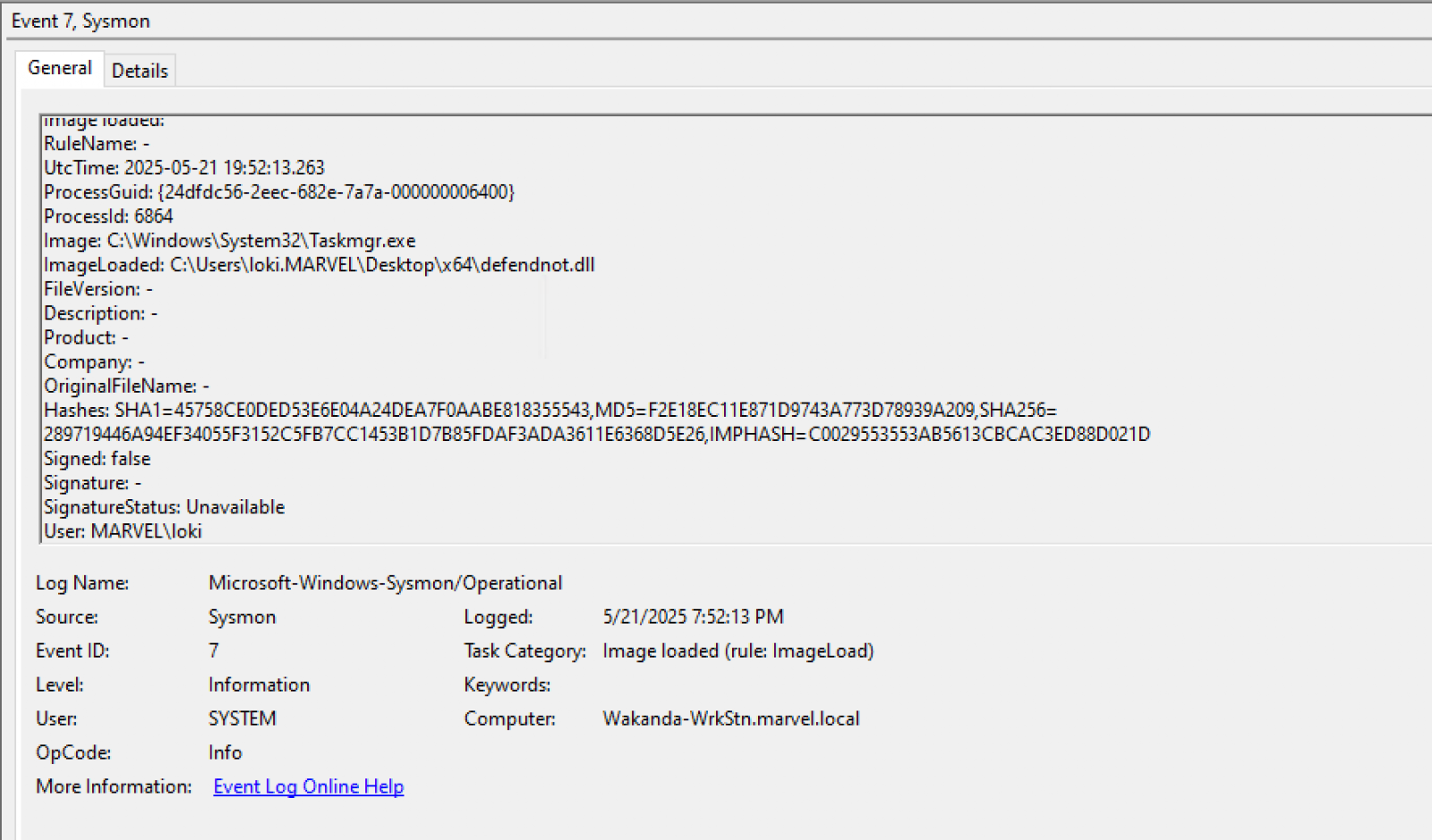
Task: Select the User value SYSTEM
Action: [x=243, y=719]
